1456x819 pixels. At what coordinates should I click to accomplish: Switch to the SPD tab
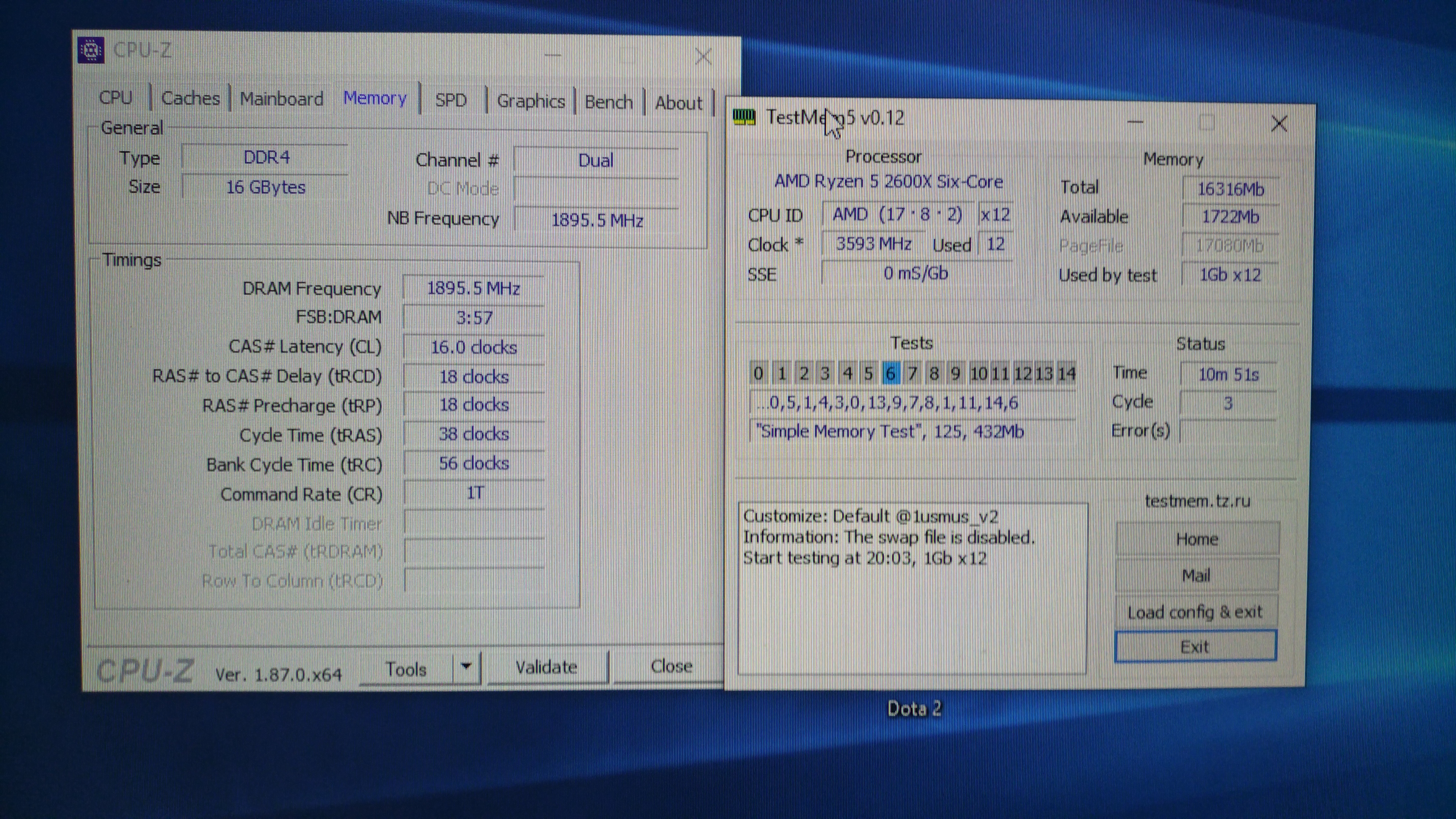450,100
